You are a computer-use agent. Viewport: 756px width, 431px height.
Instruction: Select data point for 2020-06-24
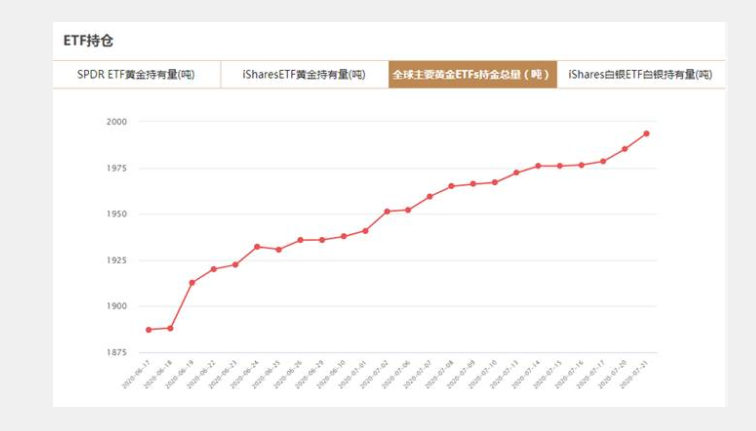pos(257,246)
